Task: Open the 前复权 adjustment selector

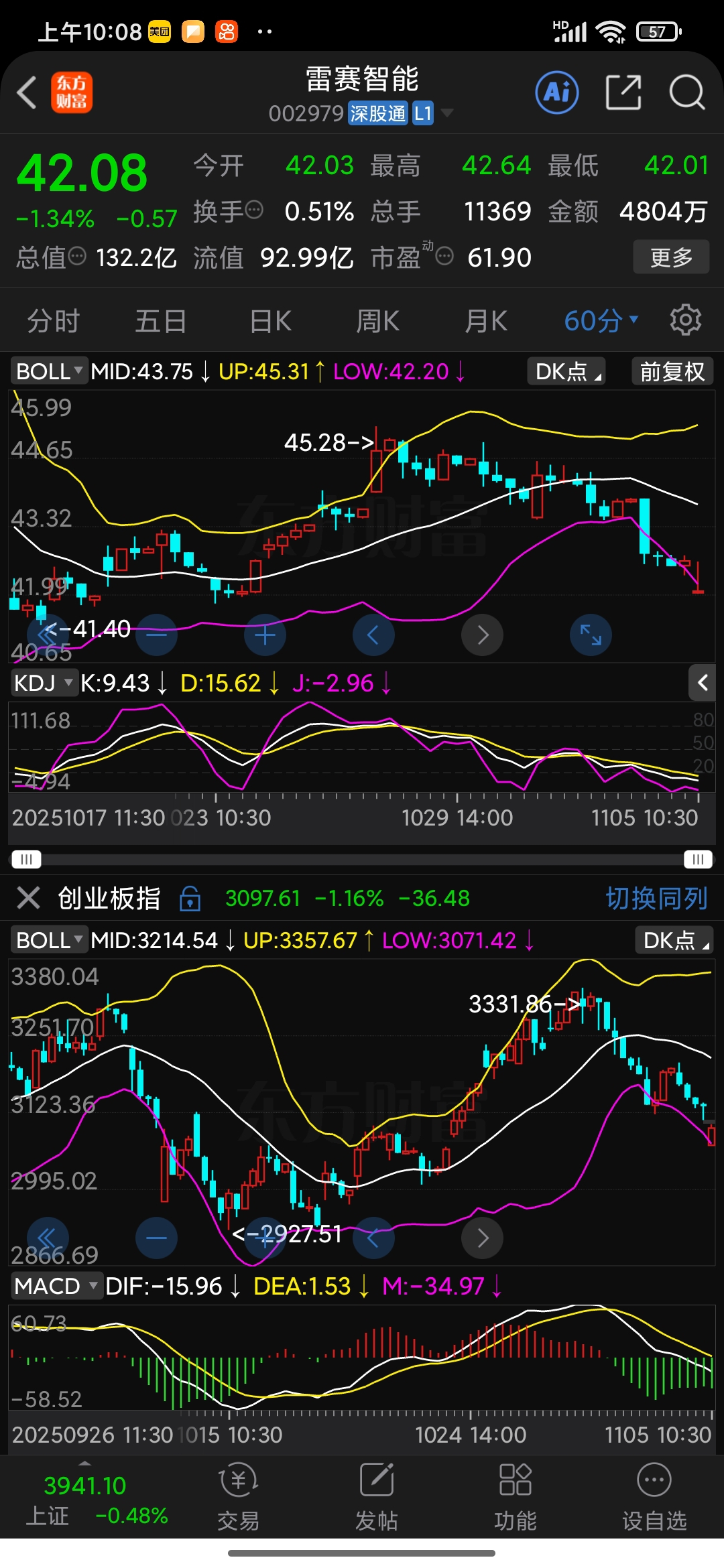Action: point(672,371)
